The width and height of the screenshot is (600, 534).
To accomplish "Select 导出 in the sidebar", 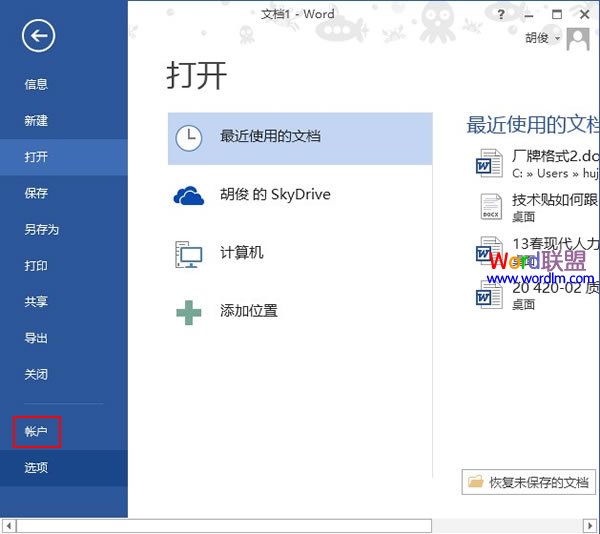I will 64,338.
